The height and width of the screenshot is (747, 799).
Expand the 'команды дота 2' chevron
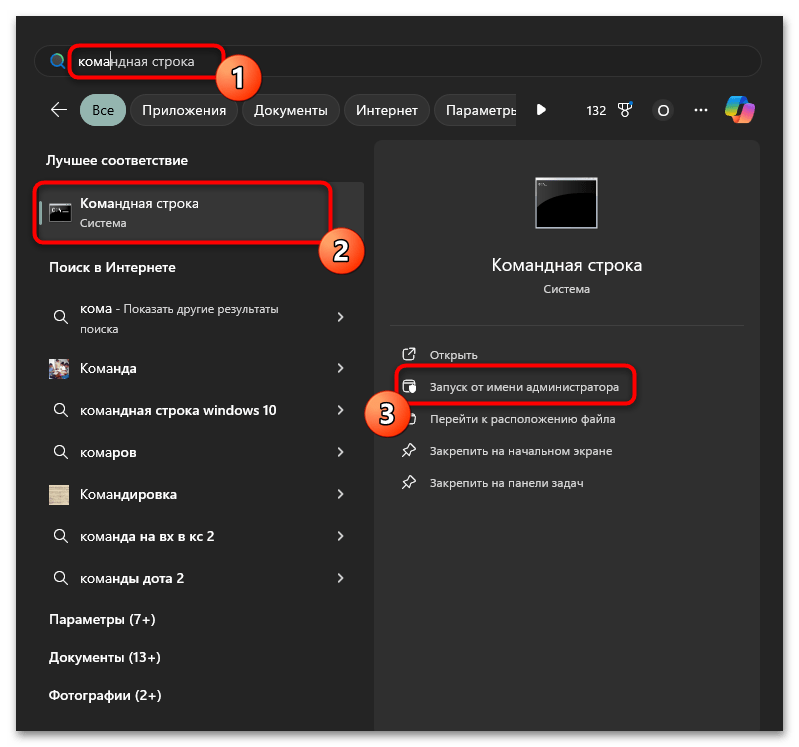340,578
